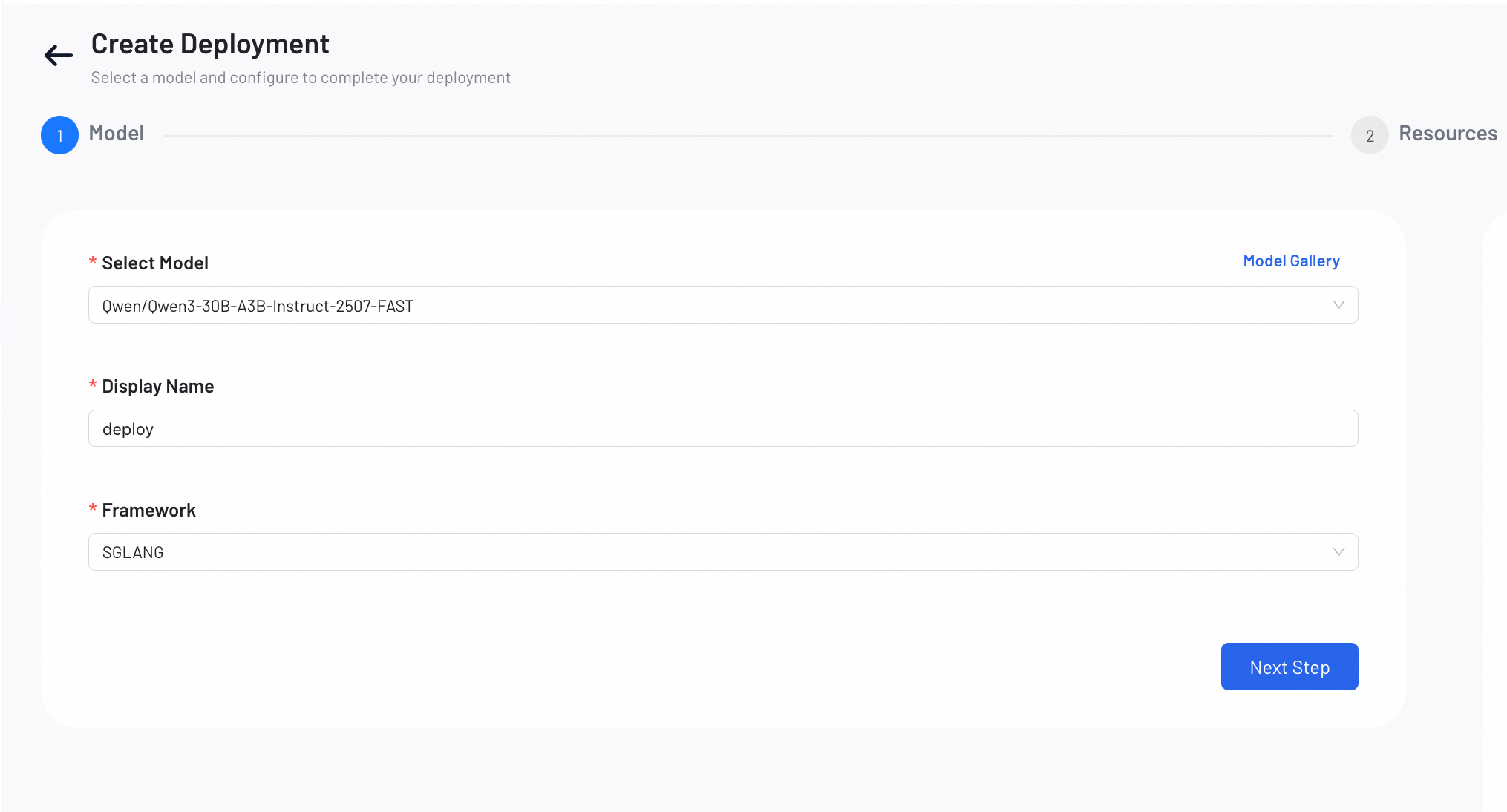Screen dimensions: 1507x812
Task: Click the Select Model label
Action: tap(155, 263)
